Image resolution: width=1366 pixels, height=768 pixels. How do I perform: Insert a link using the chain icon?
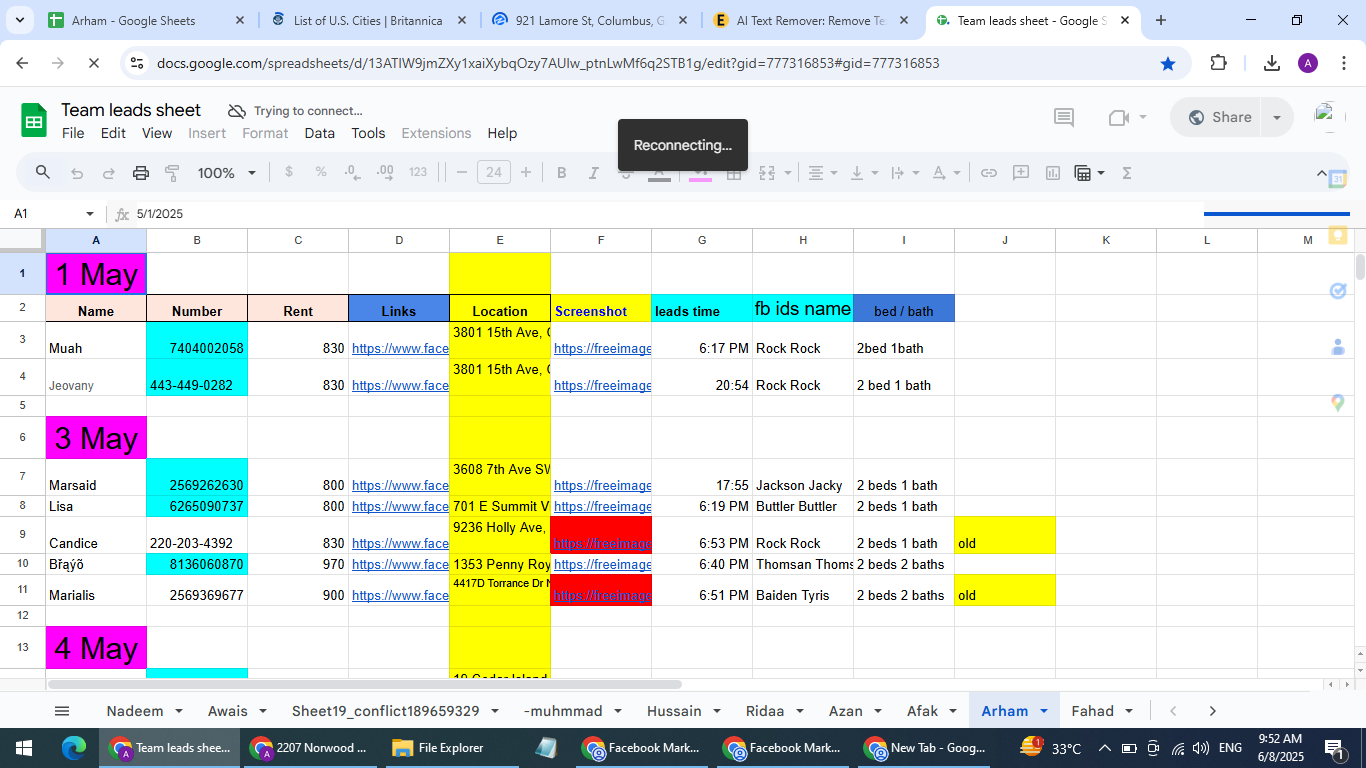point(989,173)
